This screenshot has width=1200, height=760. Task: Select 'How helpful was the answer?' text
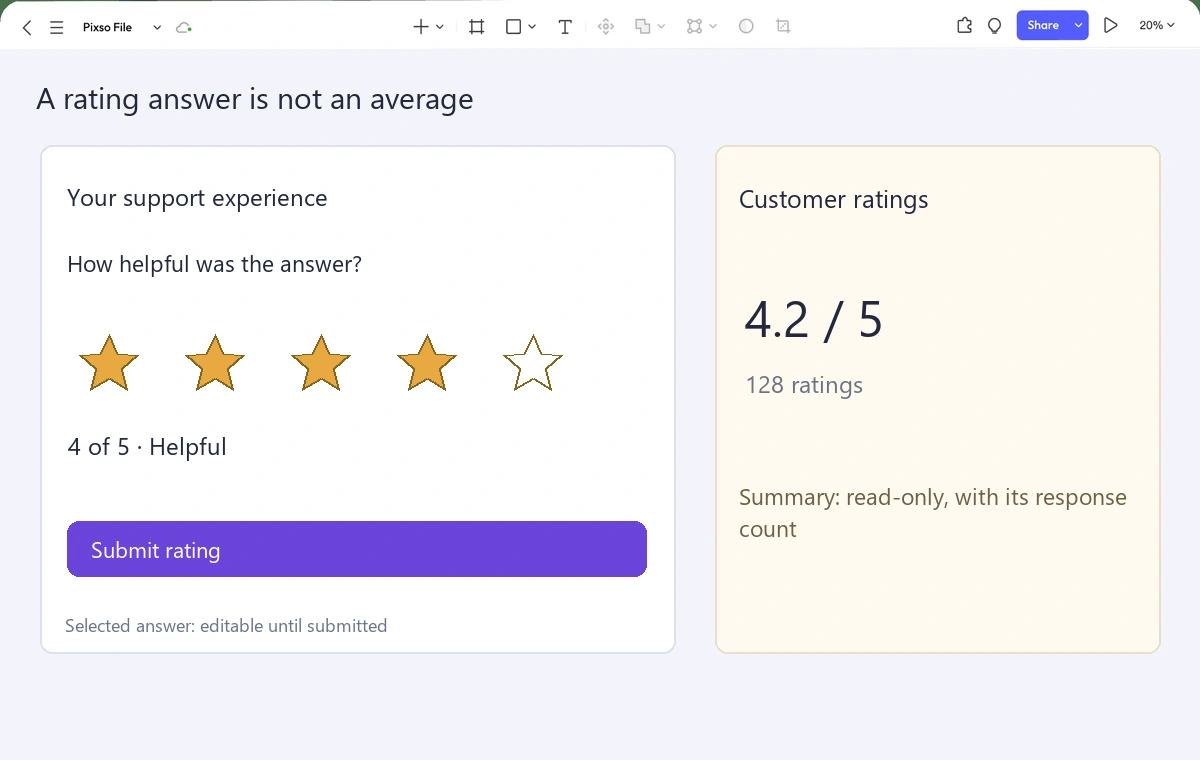(x=214, y=264)
